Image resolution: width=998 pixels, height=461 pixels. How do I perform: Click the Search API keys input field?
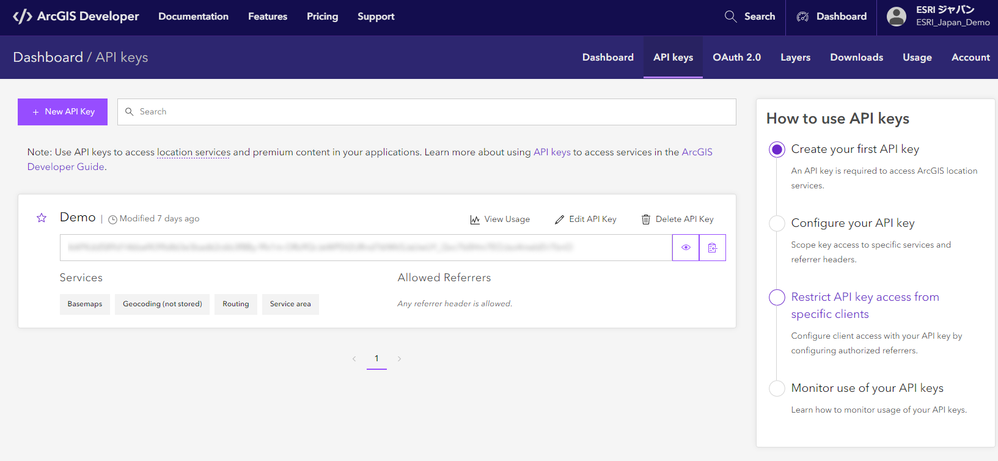coord(426,111)
